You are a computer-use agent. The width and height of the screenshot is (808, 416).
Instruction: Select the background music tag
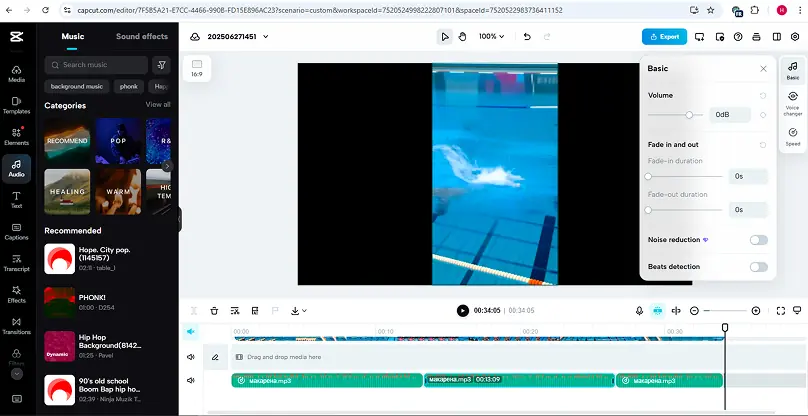tap(77, 87)
